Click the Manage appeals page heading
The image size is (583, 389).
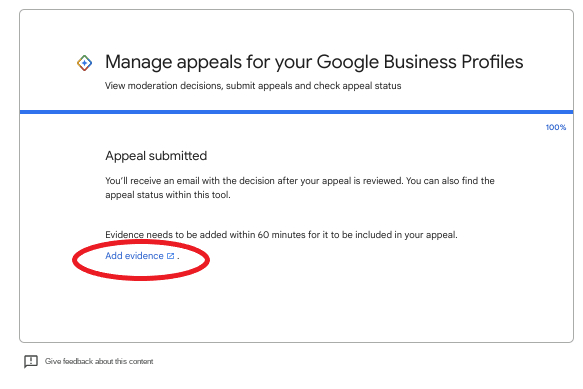click(x=314, y=62)
